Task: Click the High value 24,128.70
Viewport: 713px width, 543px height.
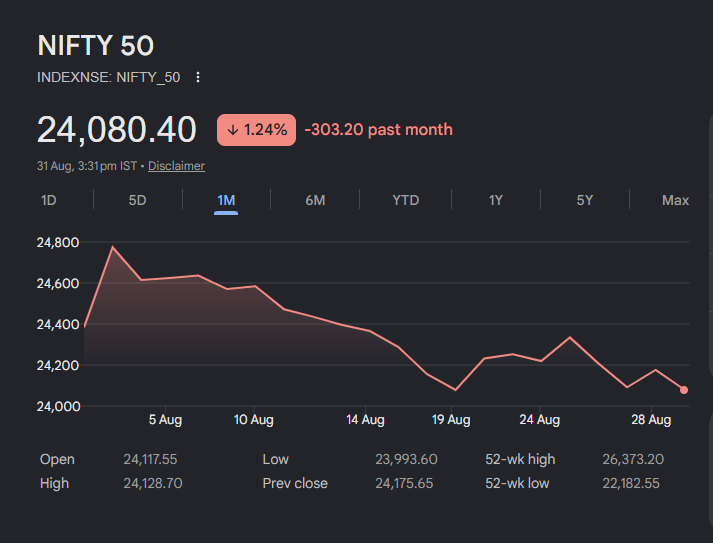Action: (153, 483)
